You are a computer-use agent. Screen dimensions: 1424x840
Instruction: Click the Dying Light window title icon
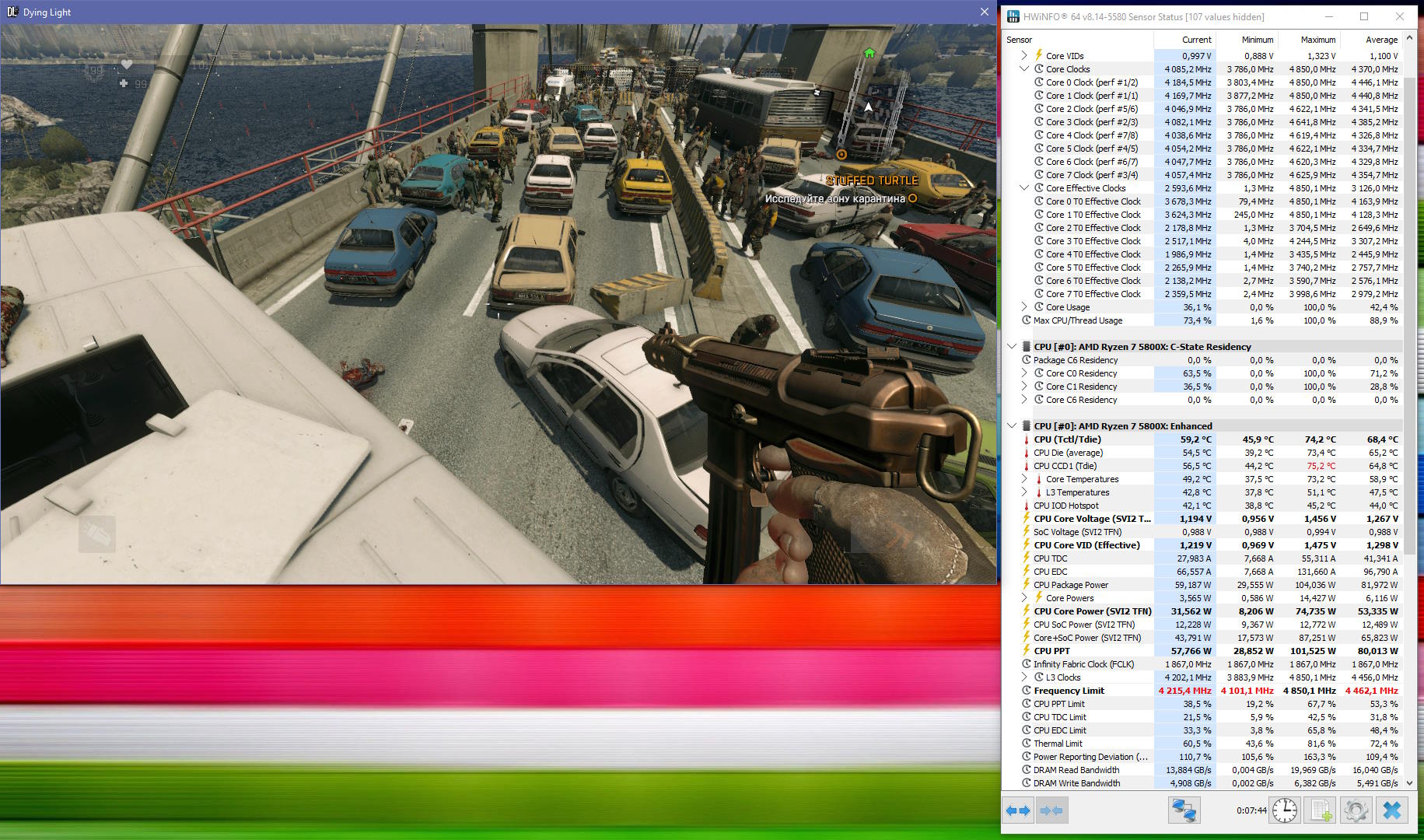[12, 12]
